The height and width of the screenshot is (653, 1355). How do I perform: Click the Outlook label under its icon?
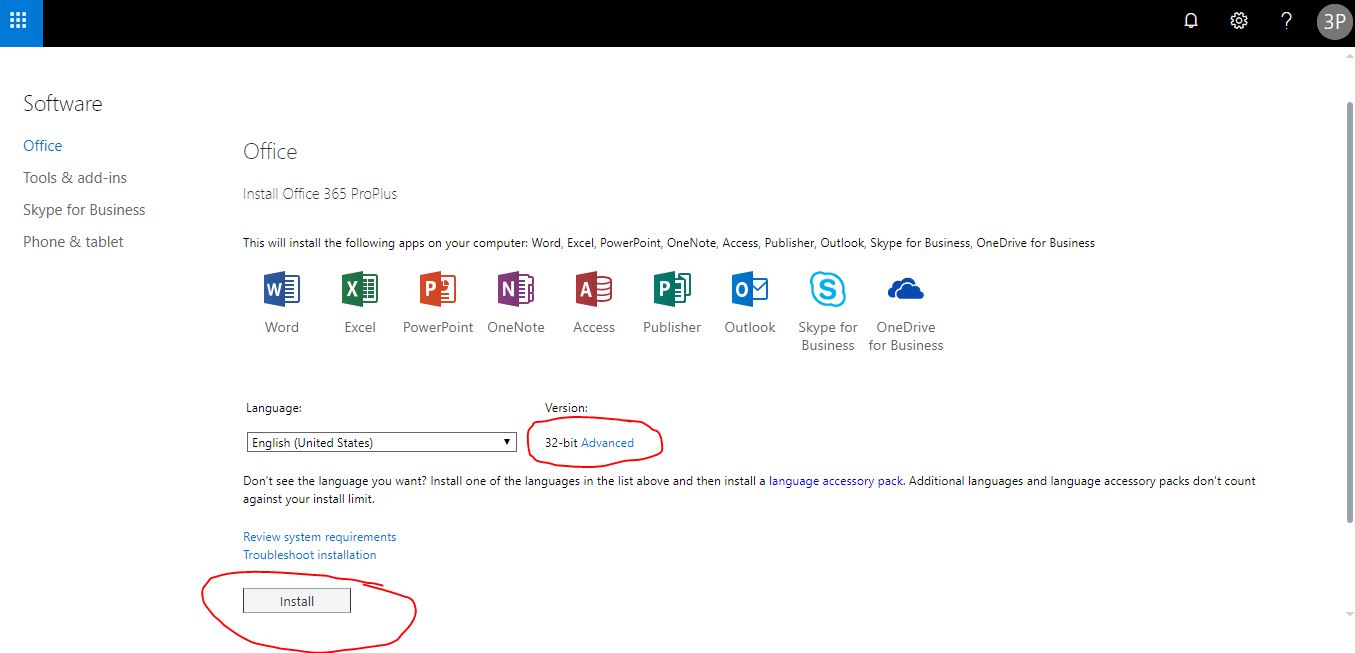(750, 327)
